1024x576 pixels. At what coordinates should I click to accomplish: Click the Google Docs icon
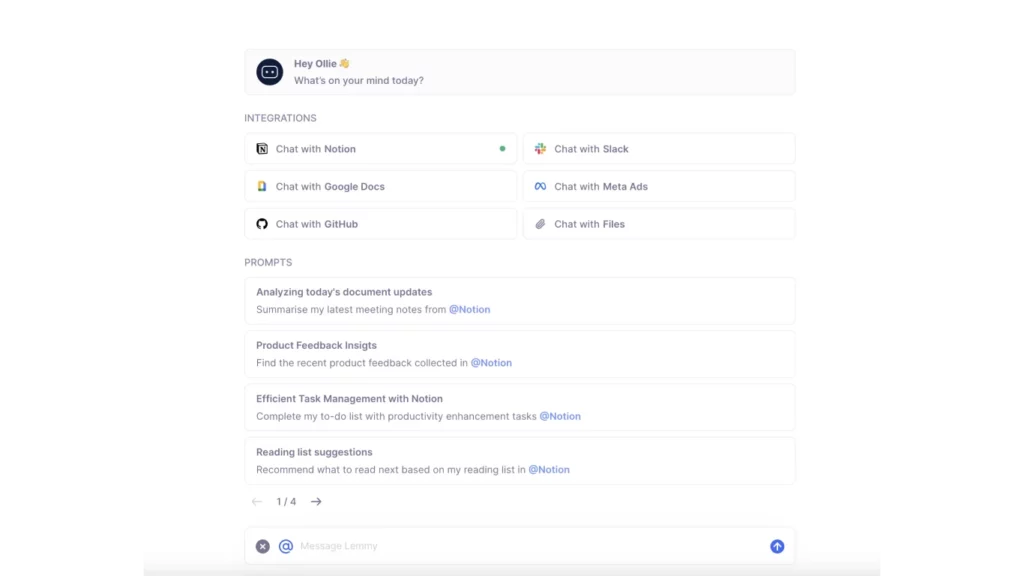pos(262,187)
